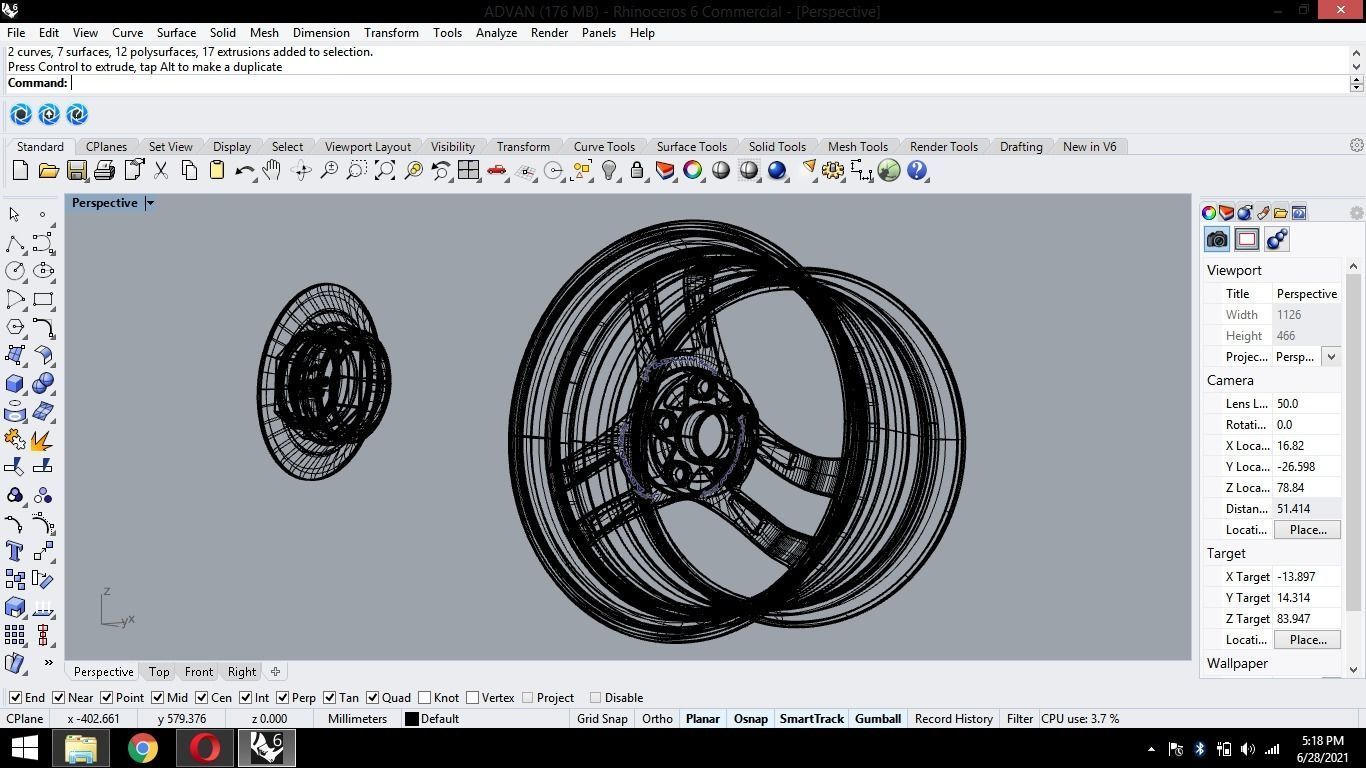Click the Command prompt input field
Screen dimensions: 1366x768
click(x=710, y=83)
